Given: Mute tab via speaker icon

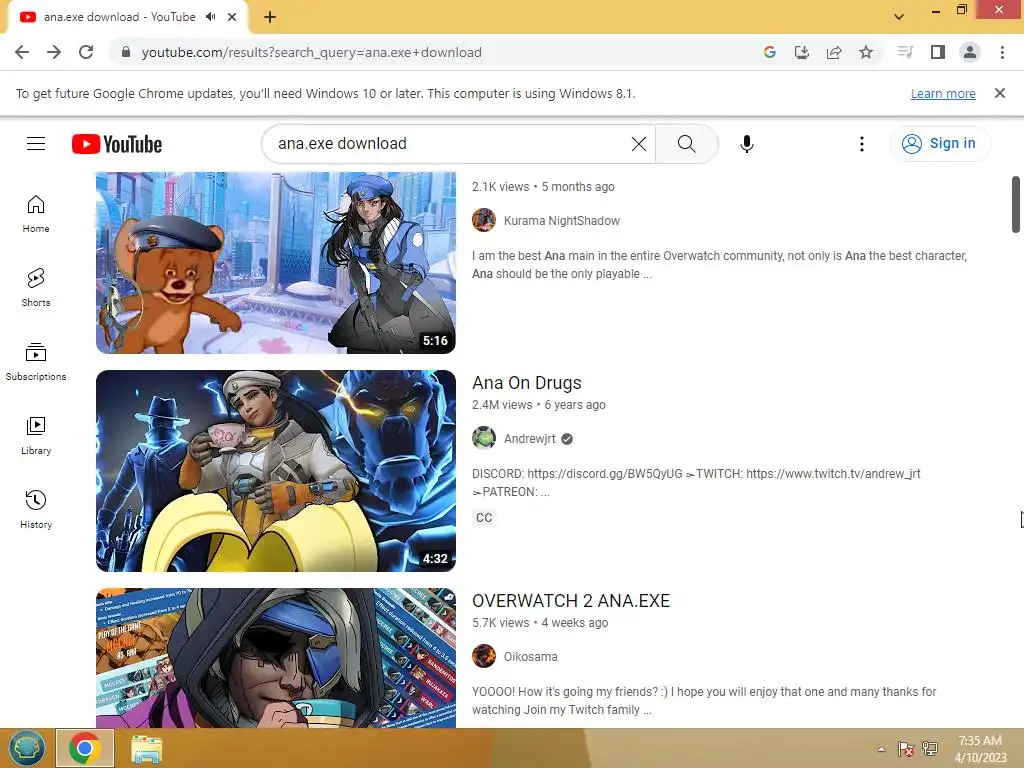Looking at the screenshot, I should (x=210, y=17).
